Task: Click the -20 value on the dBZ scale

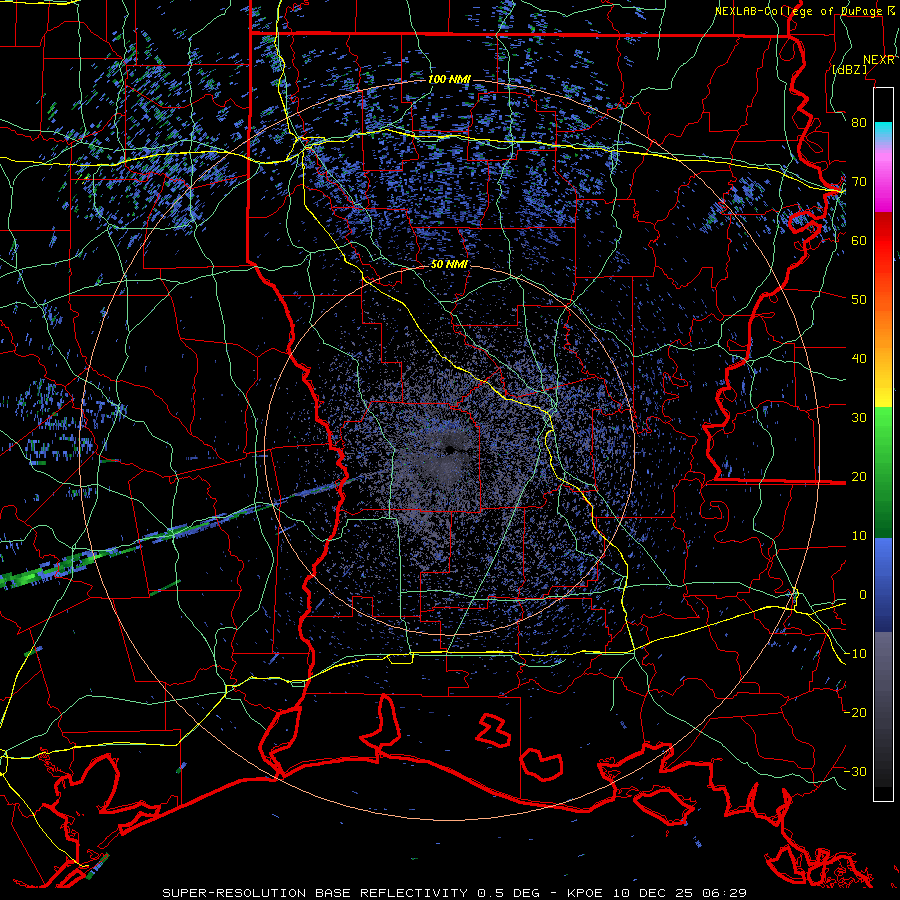Action: (x=855, y=712)
